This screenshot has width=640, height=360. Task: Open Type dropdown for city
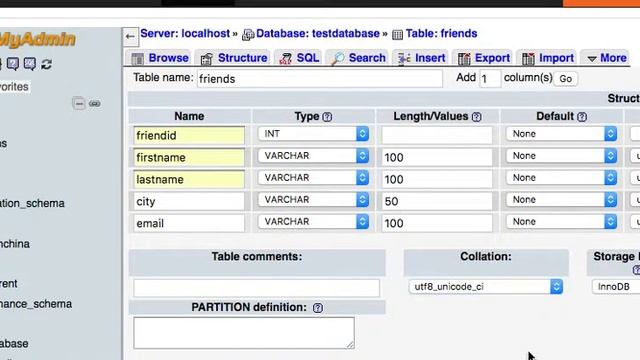(x=313, y=200)
